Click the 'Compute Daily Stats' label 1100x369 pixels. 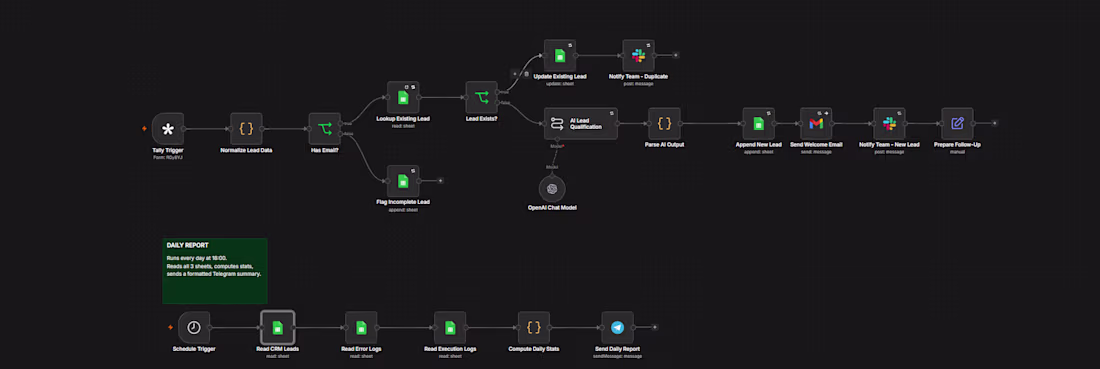pos(534,349)
